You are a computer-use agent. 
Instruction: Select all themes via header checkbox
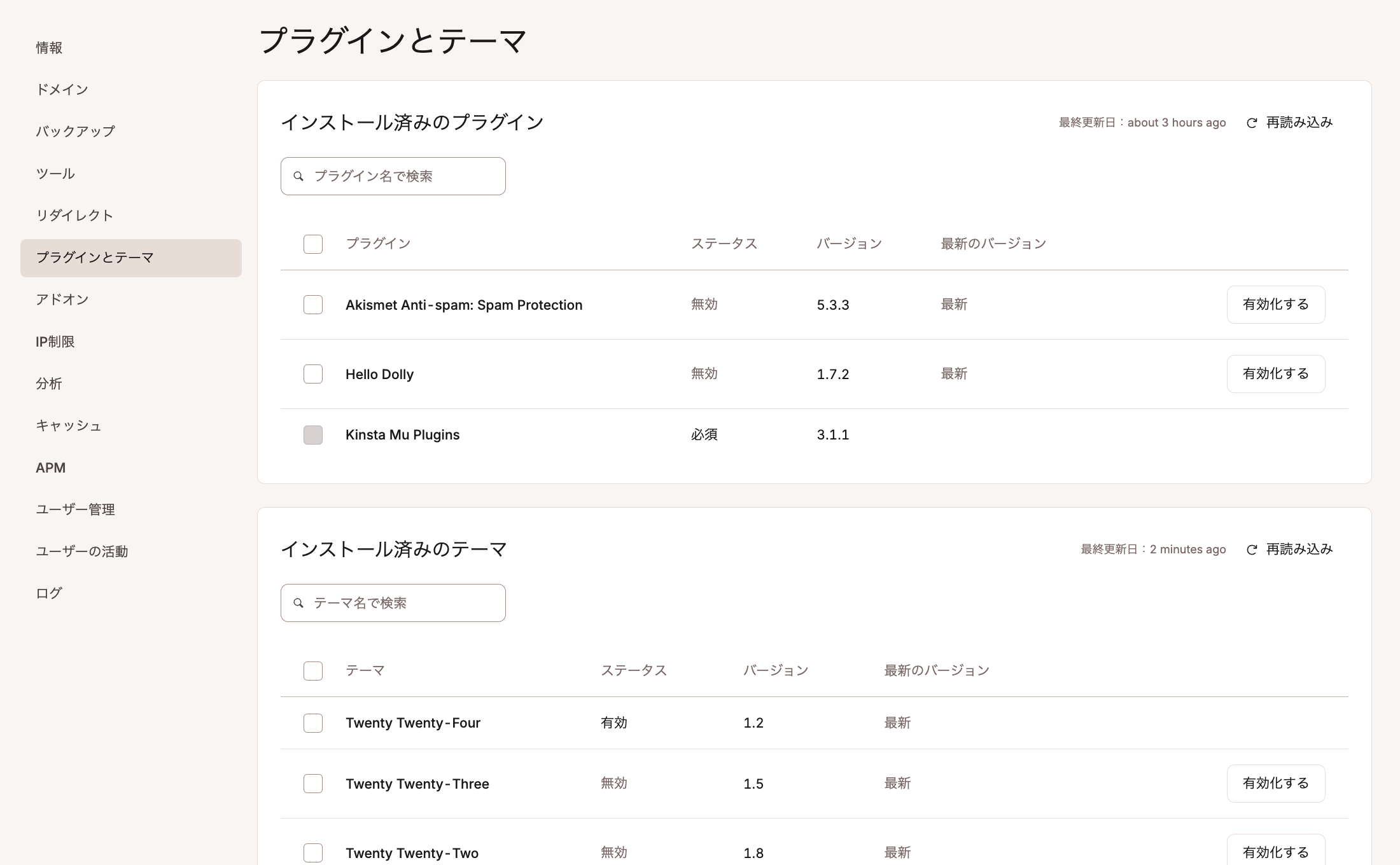tap(312, 671)
